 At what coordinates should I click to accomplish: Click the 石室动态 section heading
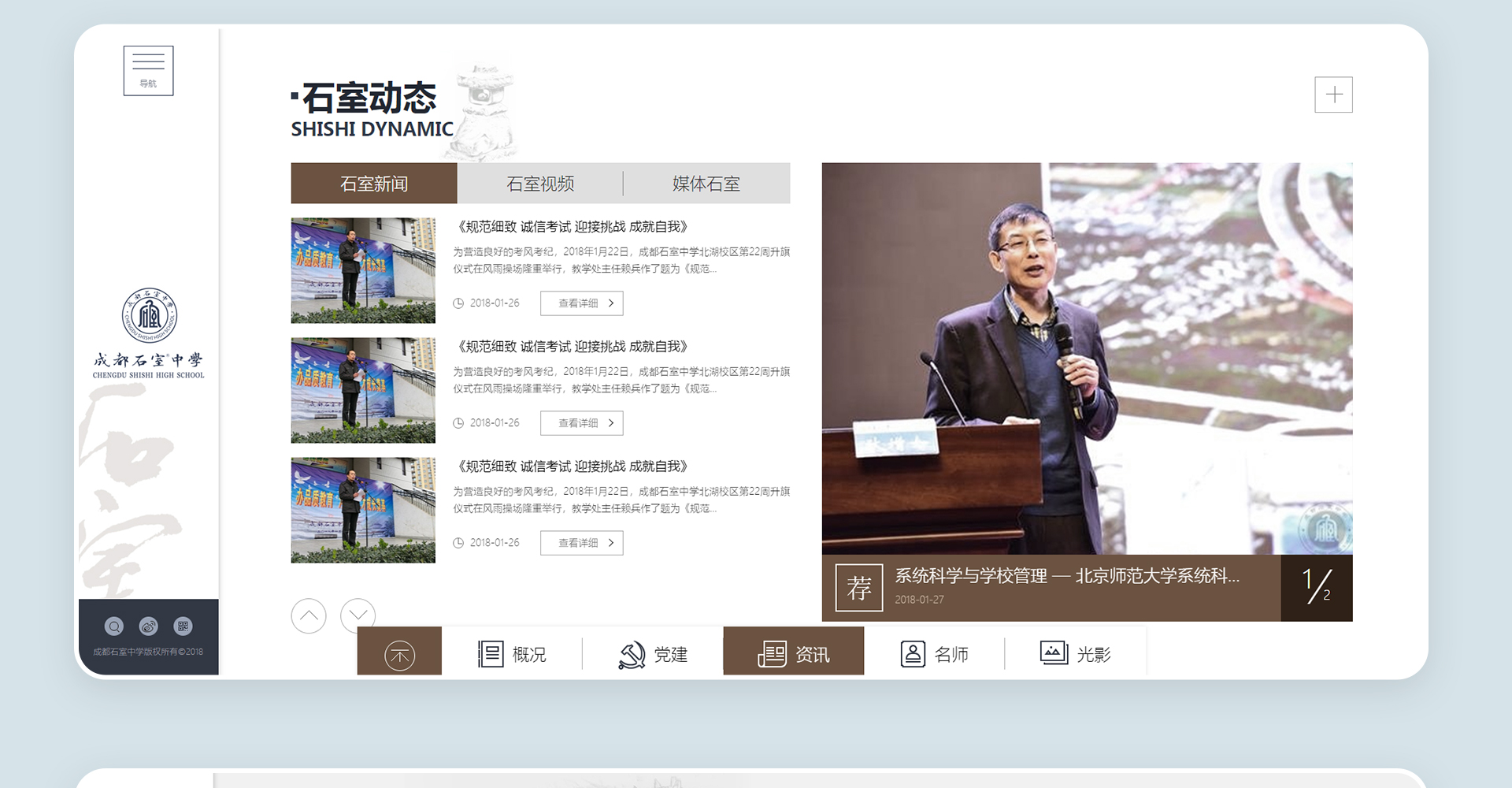click(x=369, y=98)
